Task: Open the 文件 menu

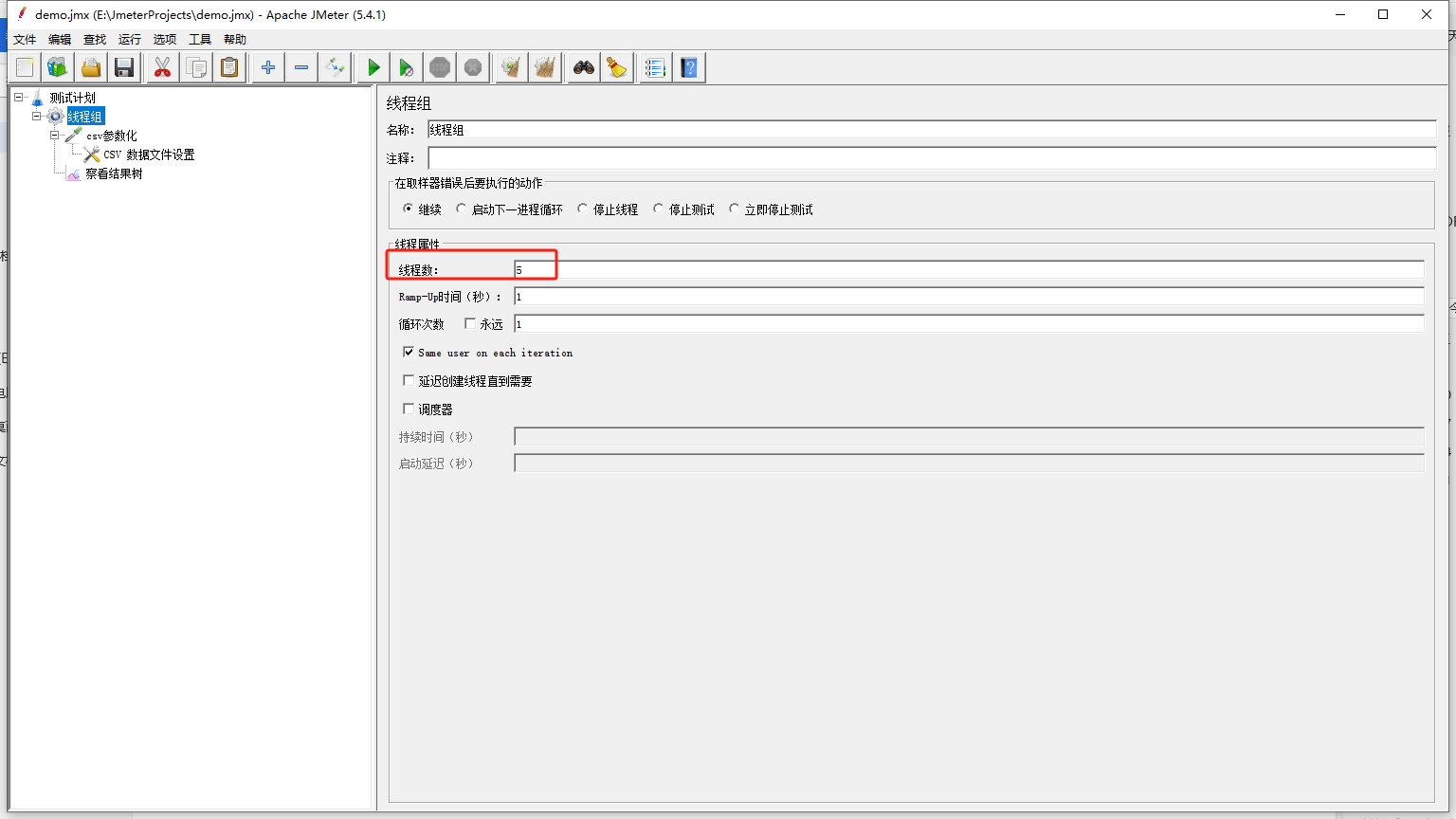Action: click(x=25, y=39)
